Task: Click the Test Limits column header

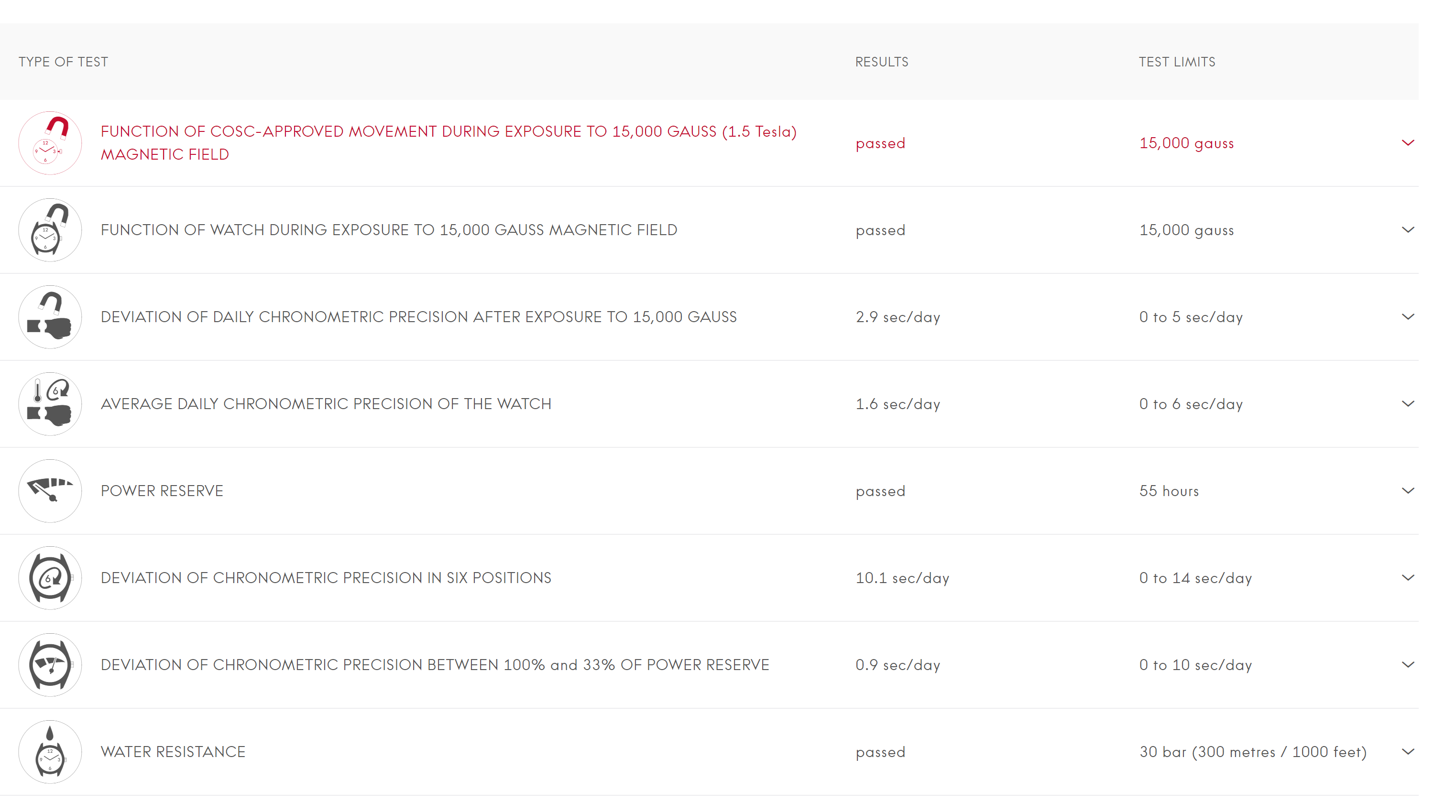Action: (x=1177, y=62)
